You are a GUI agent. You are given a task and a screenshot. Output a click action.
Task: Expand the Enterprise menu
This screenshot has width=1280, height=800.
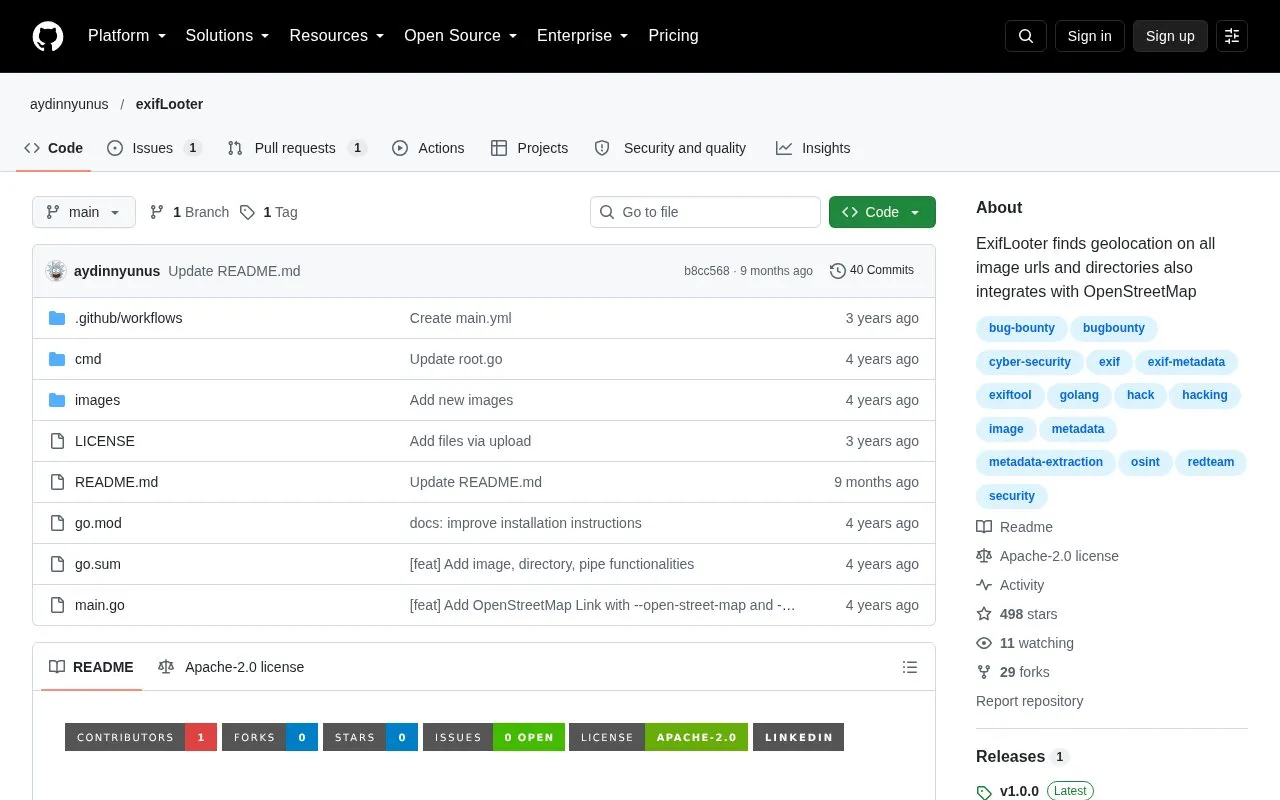tap(583, 36)
